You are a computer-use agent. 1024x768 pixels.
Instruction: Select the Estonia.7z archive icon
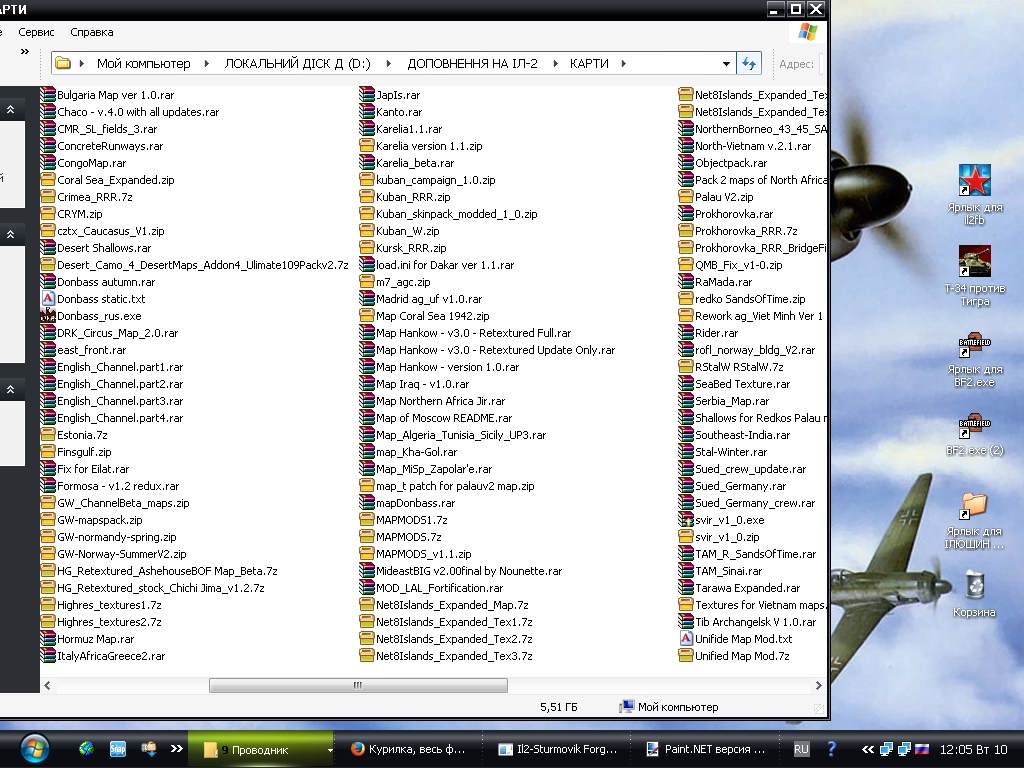tap(48, 434)
